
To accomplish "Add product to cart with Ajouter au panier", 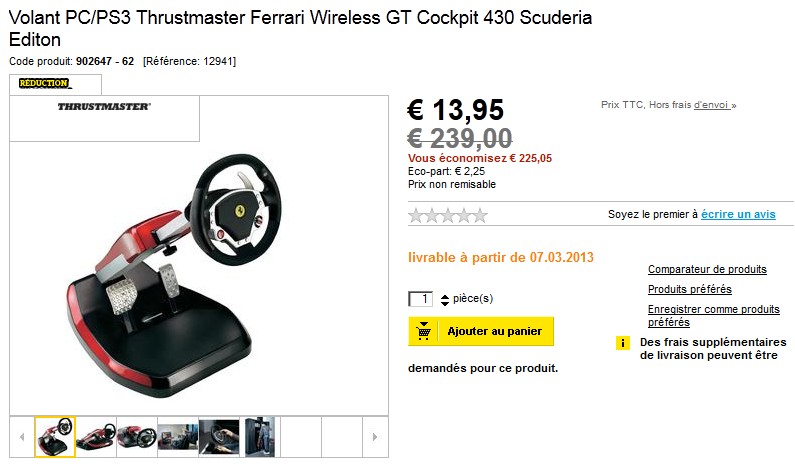I will tap(481, 331).
